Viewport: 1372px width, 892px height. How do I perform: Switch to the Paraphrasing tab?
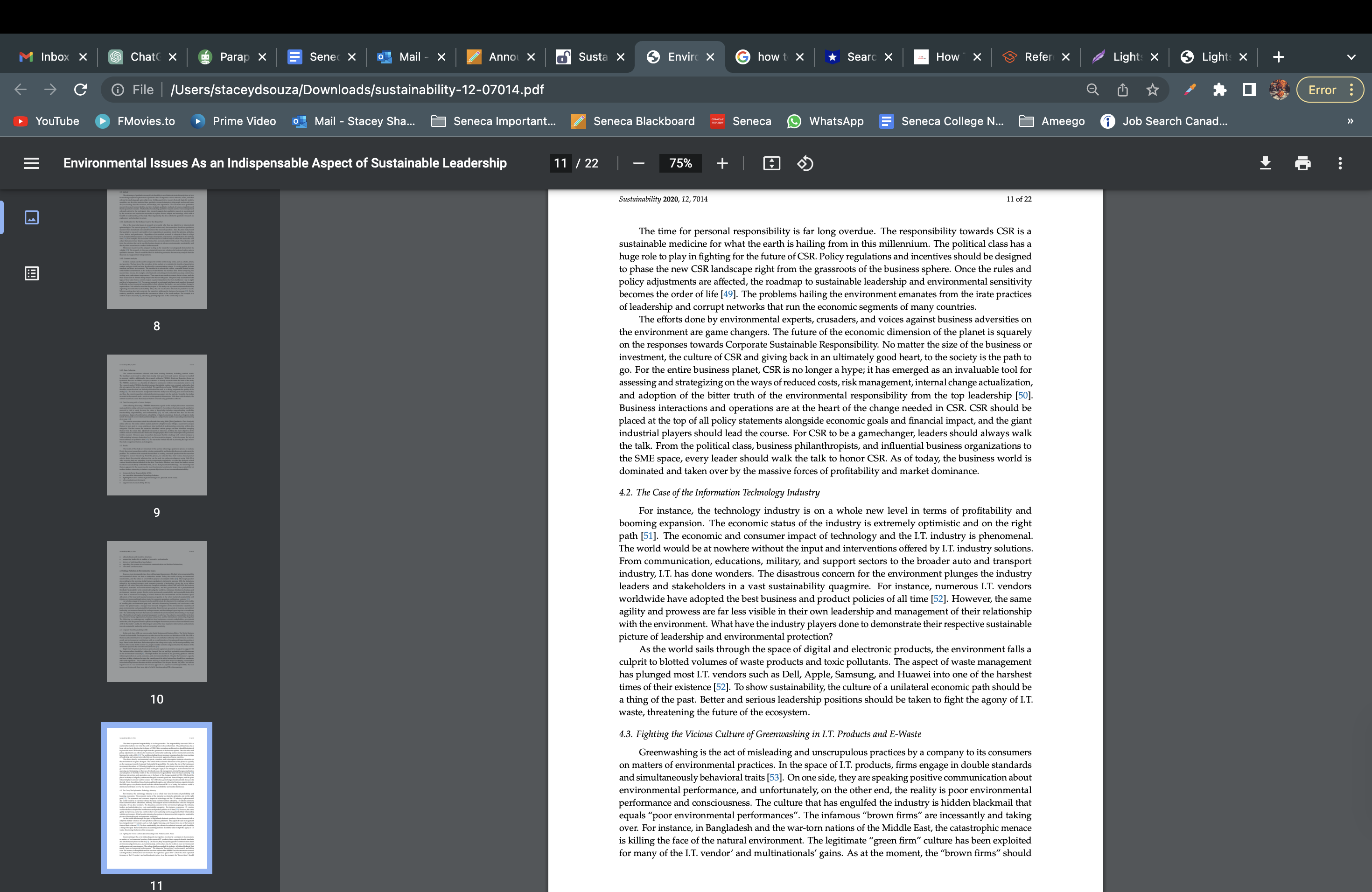point(224,57)
